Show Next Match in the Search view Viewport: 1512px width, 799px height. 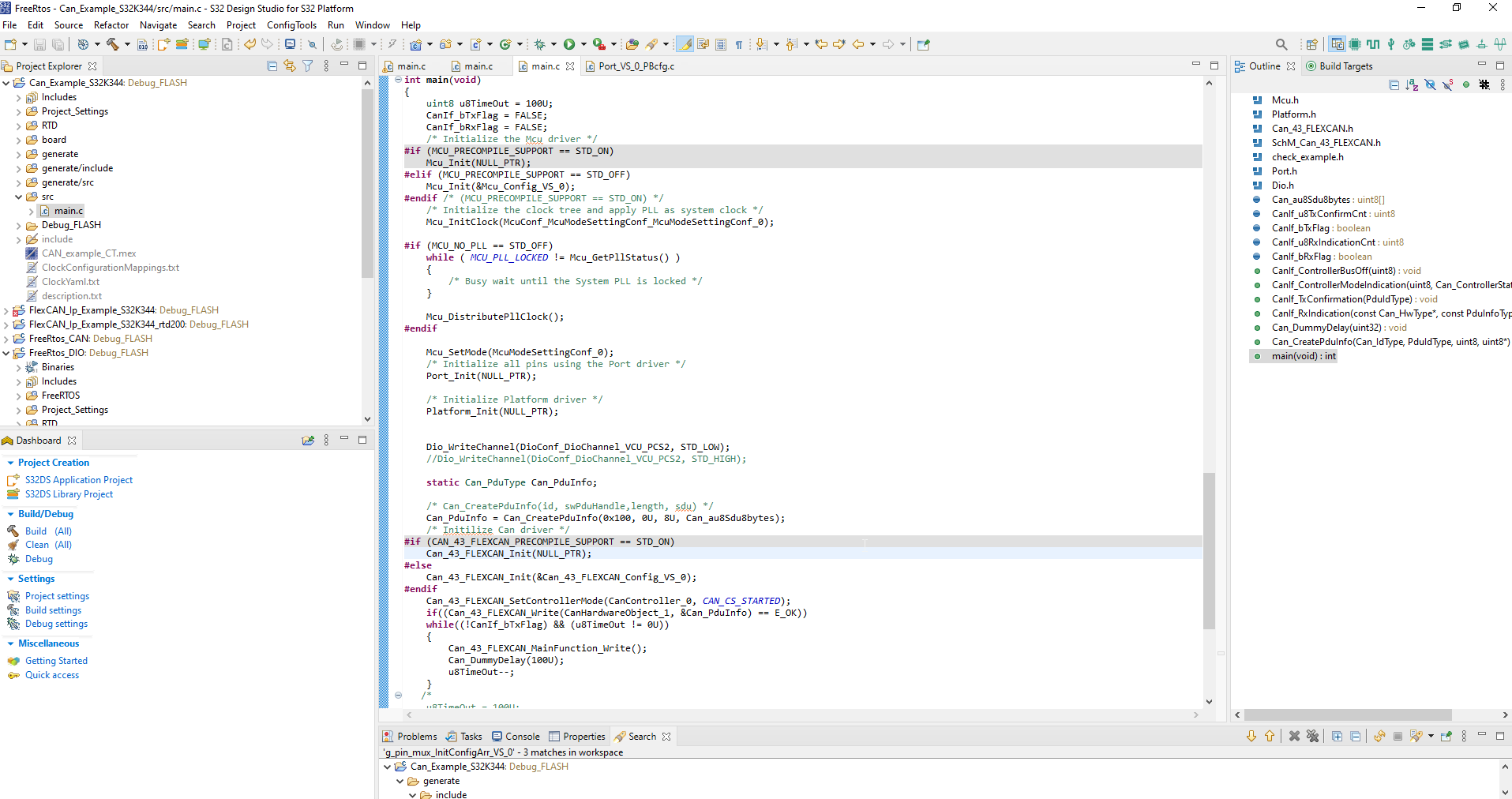1251,736
